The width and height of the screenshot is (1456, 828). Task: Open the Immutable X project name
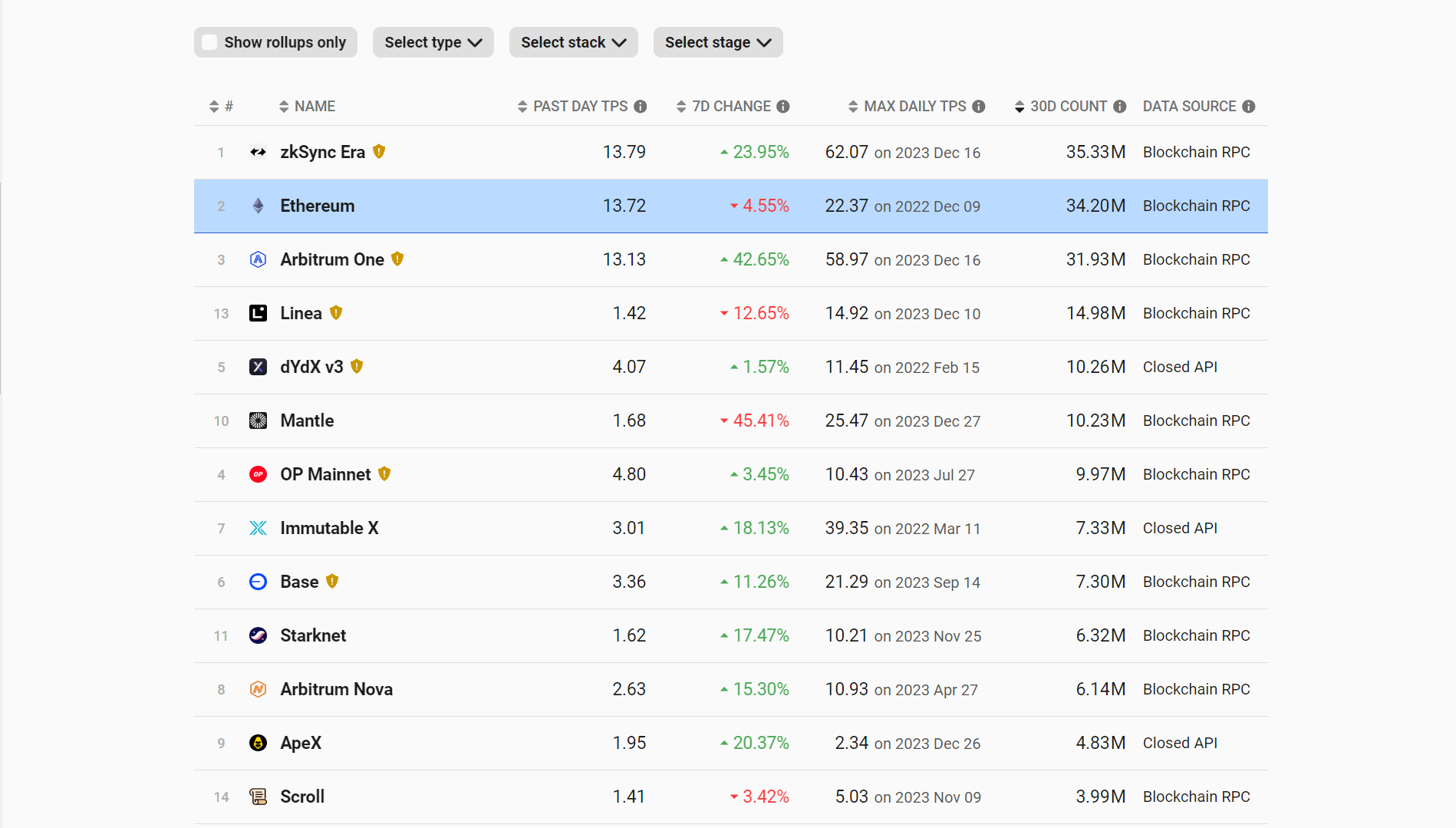(330, 528)
